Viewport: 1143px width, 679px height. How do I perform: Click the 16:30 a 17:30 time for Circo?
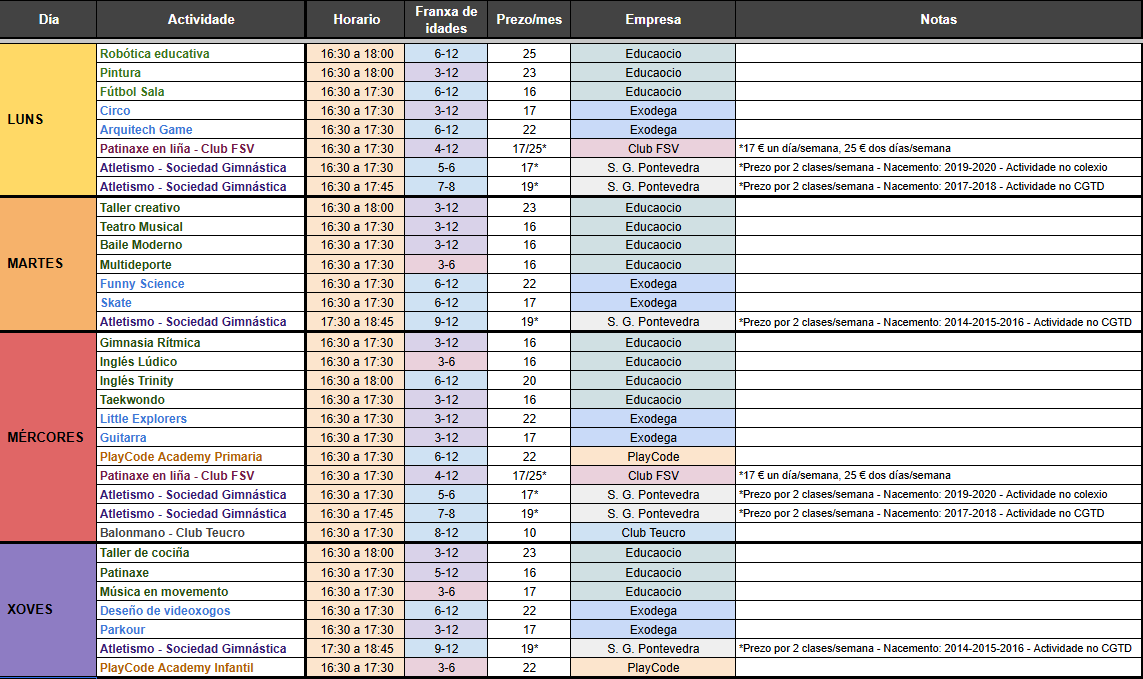356,110
